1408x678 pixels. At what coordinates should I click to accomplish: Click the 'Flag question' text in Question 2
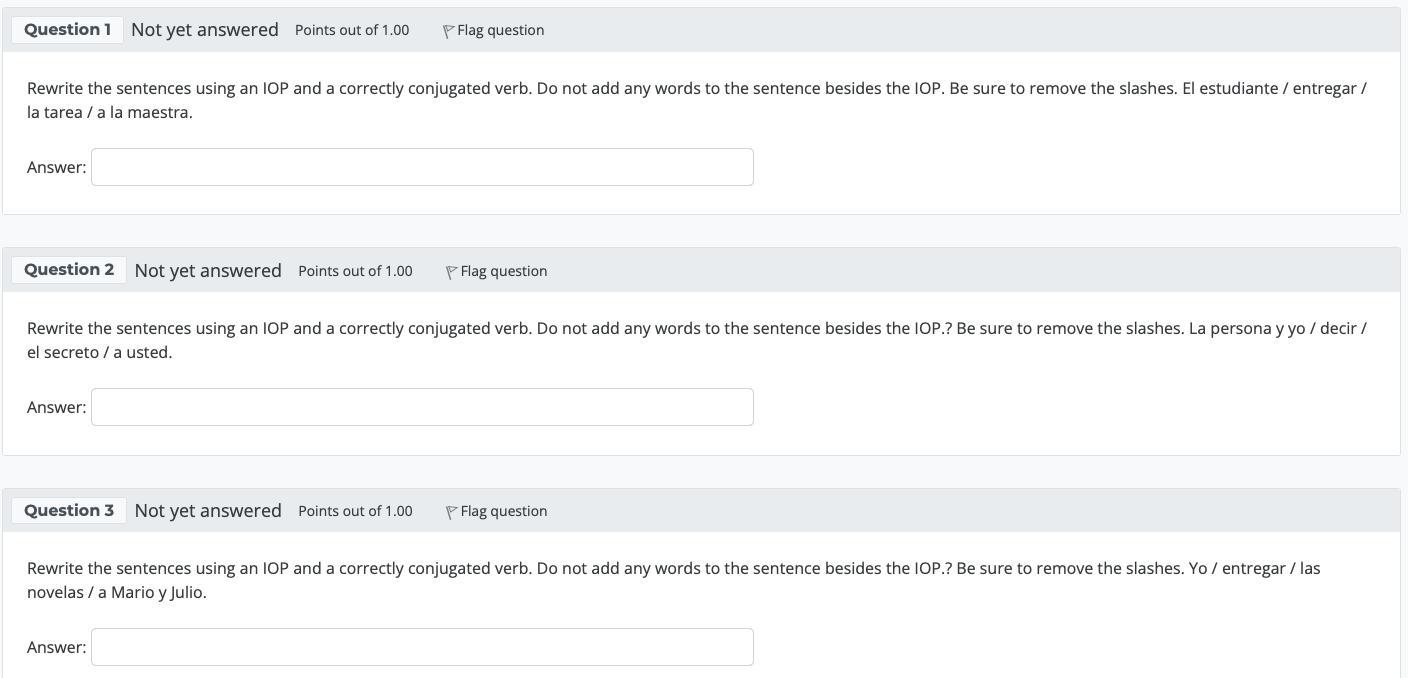pyautogui.click(x=503, y=271)
